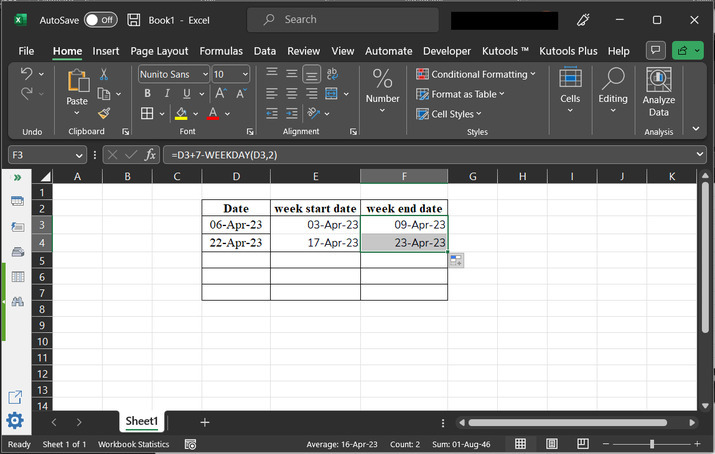Click the Save floppy disk icon
This screenshot has height=454, width=715.
point(134,20)
